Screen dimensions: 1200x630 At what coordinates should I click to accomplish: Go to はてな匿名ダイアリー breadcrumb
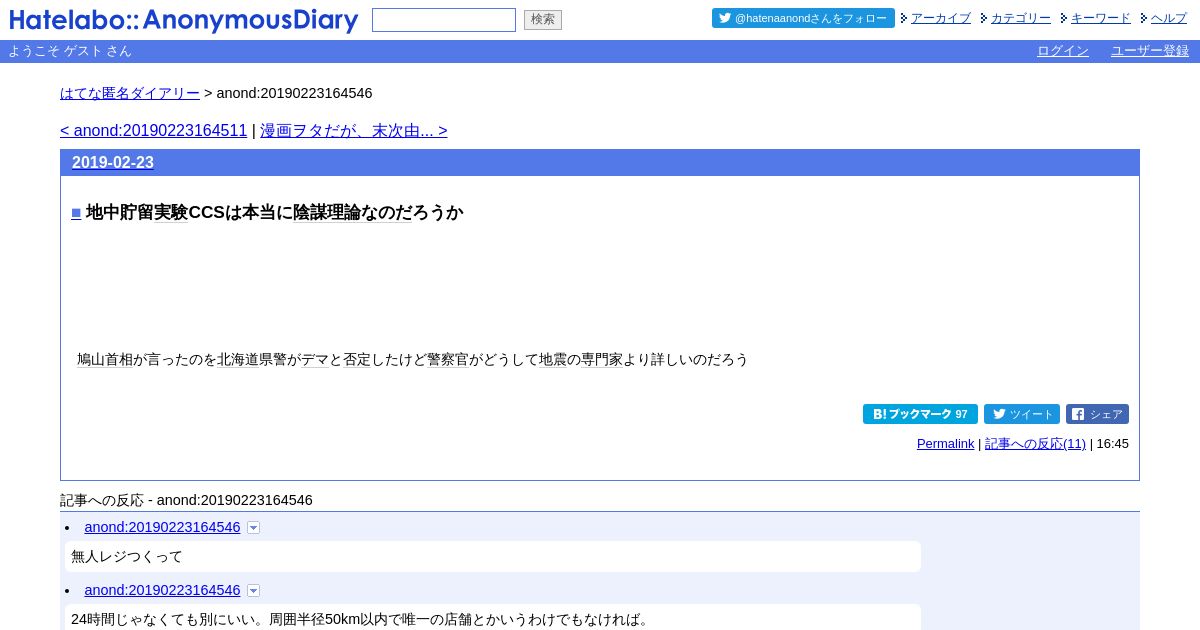pos(130,93)
